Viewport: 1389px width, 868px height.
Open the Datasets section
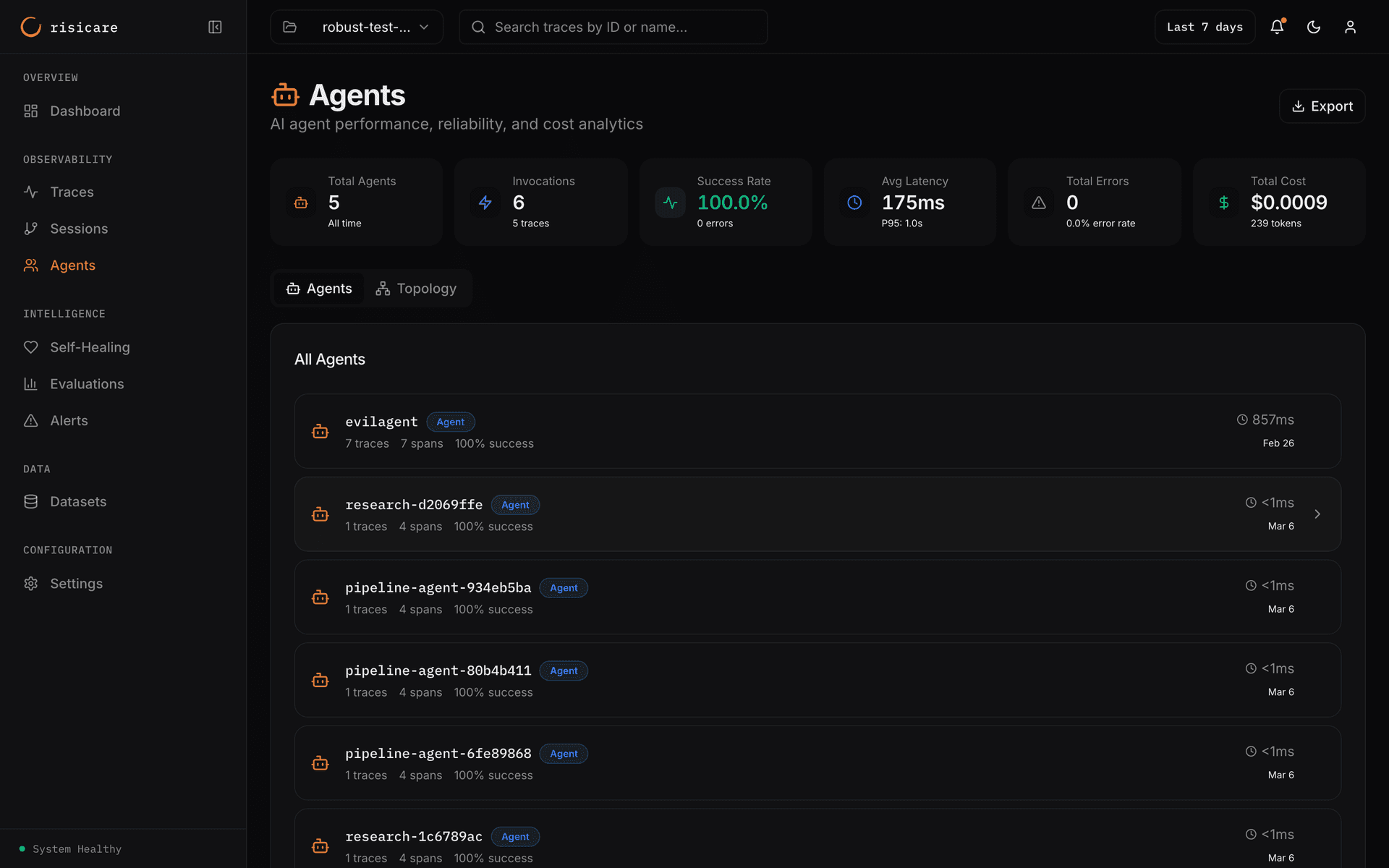[78, 501]
